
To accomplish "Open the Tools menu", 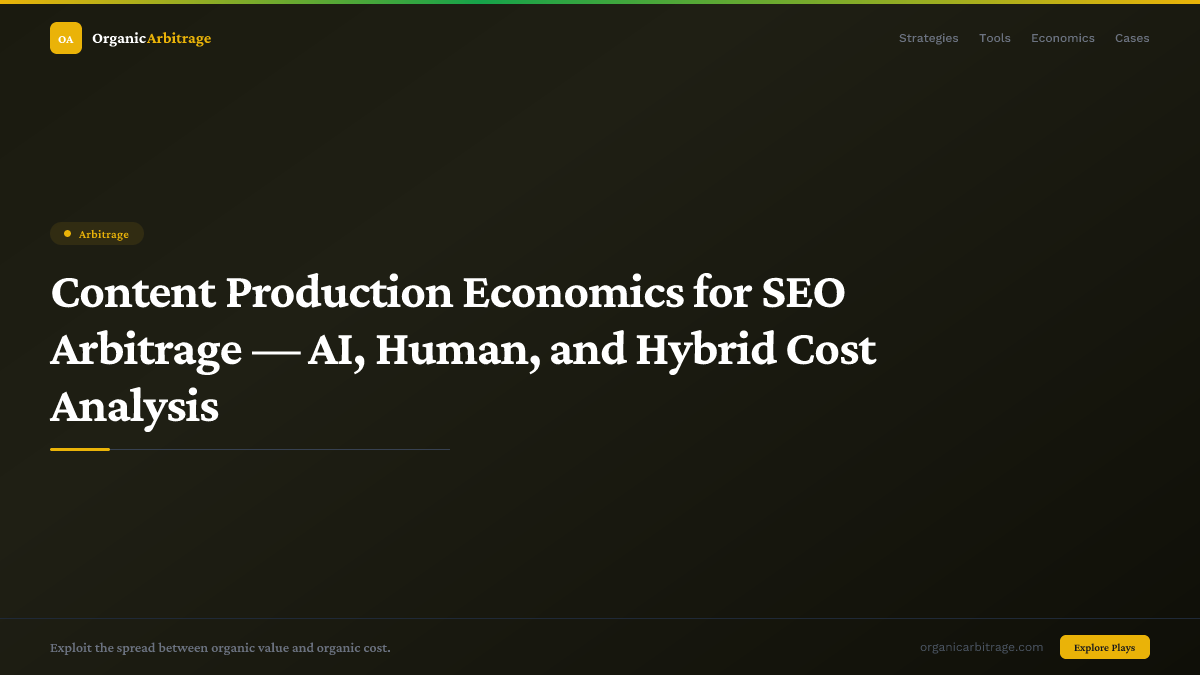I will 995,38.
